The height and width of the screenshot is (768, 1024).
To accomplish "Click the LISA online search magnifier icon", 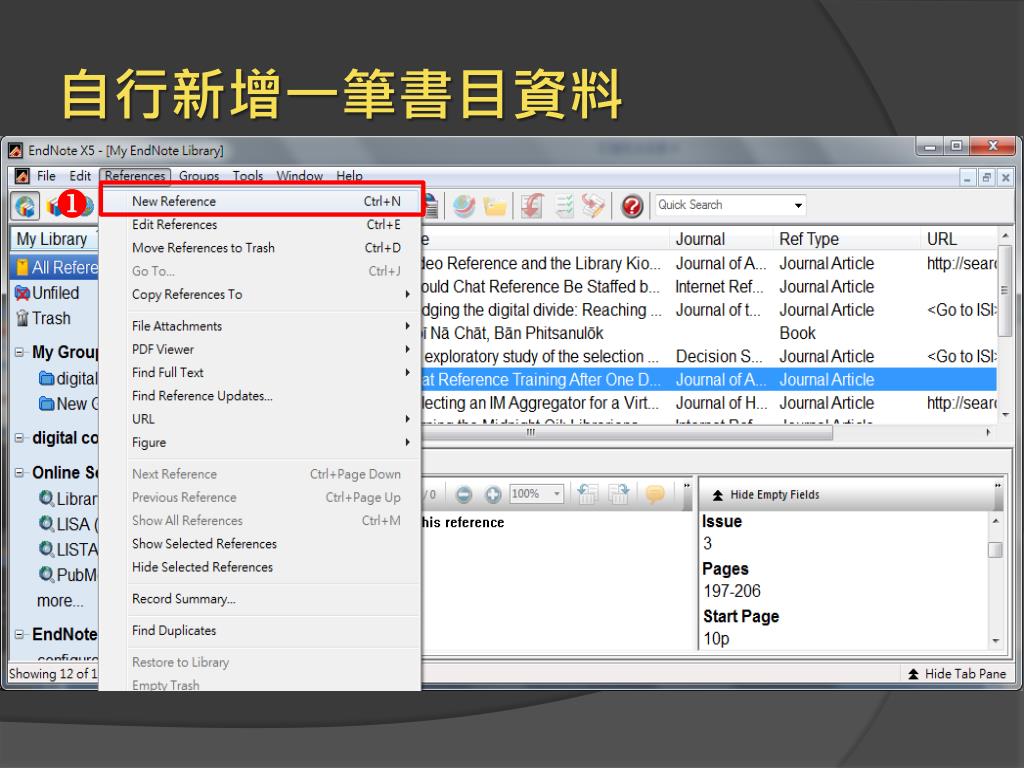I will pos(46,524).
